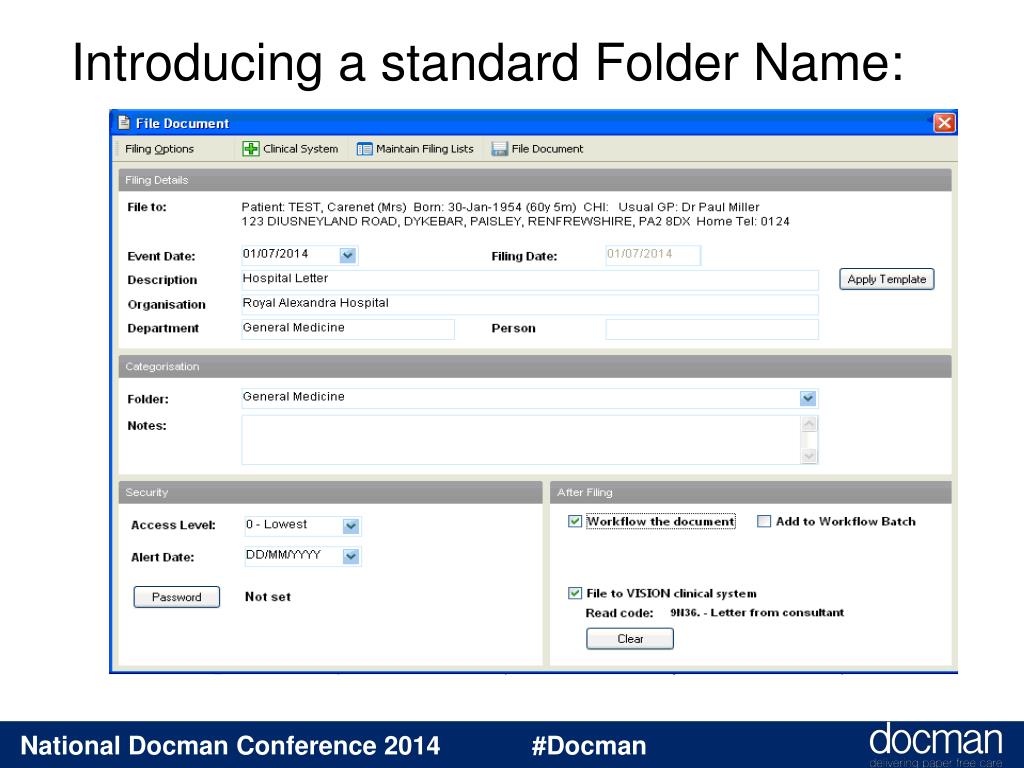1024x768 pixels.
Task: Click the File Document save disk icon
Action: [x=500, y=149]
